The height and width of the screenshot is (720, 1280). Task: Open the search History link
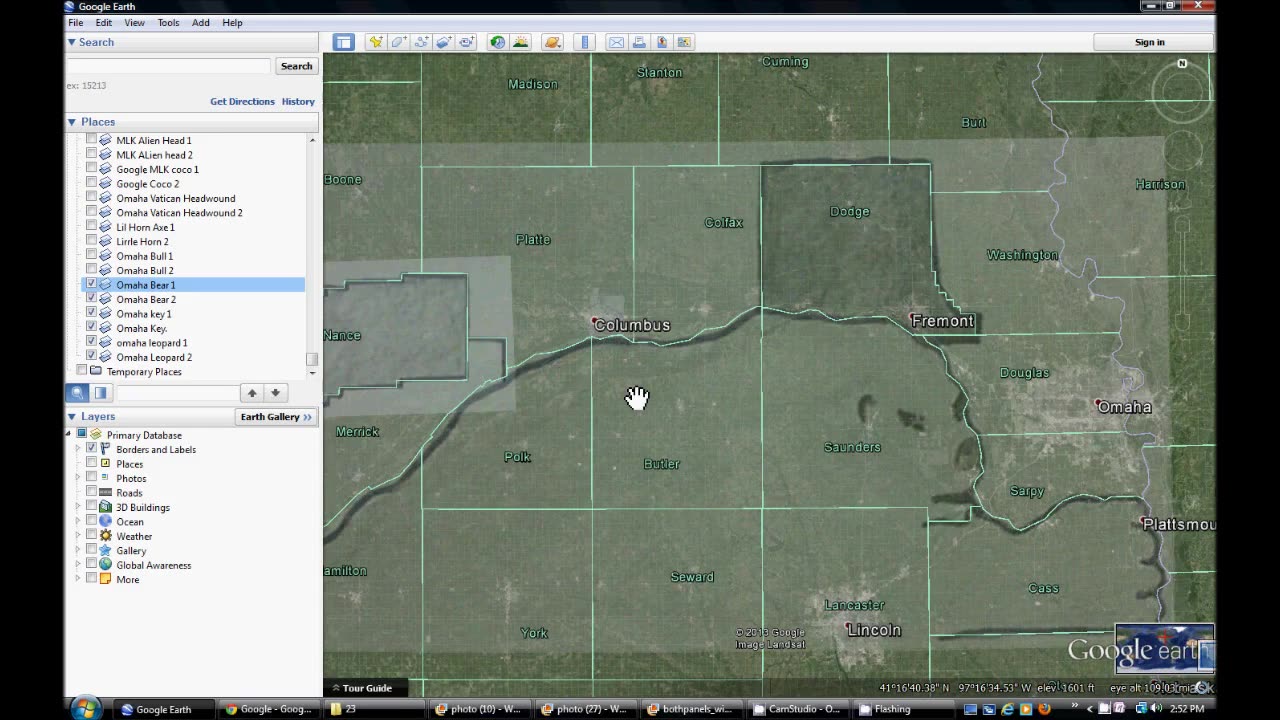(x=298, y=101)
